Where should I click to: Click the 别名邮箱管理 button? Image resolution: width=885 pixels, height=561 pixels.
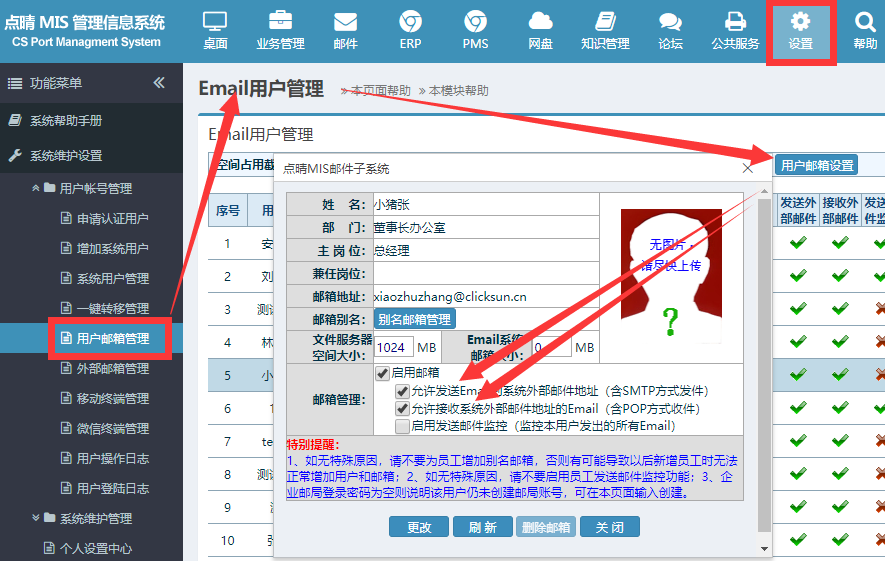coord(415,319)
